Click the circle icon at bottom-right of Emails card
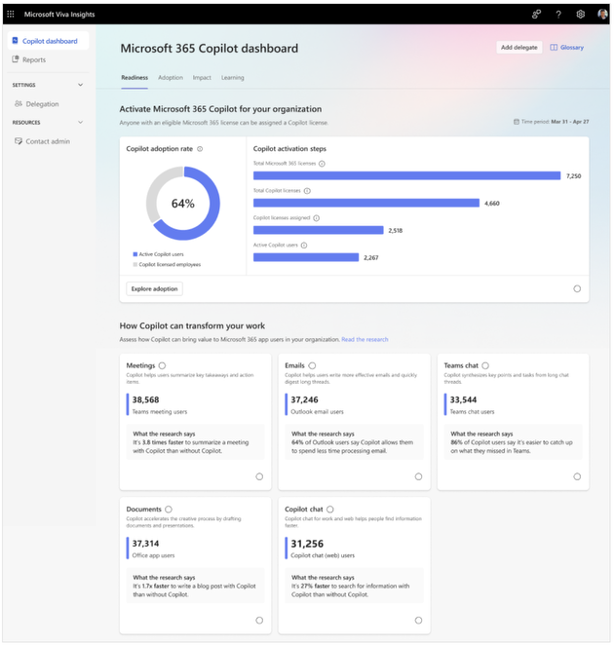Image resolution: width=616 pixels, height=648 pixels. pos(418,476)
